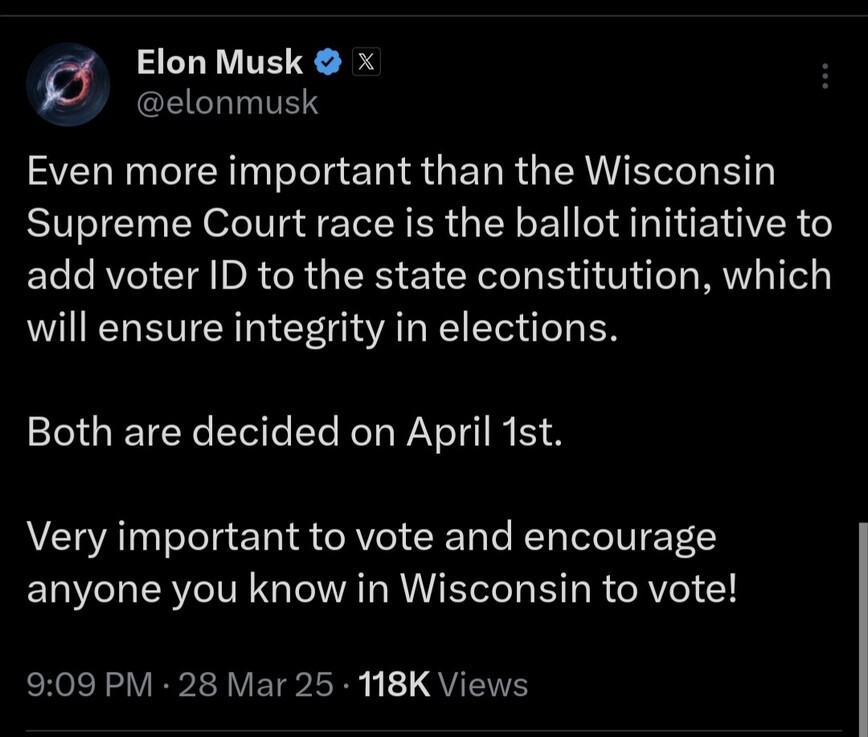
Task: Click the vertical scrollbar at right edge
Action: click(x=861, y=620)
